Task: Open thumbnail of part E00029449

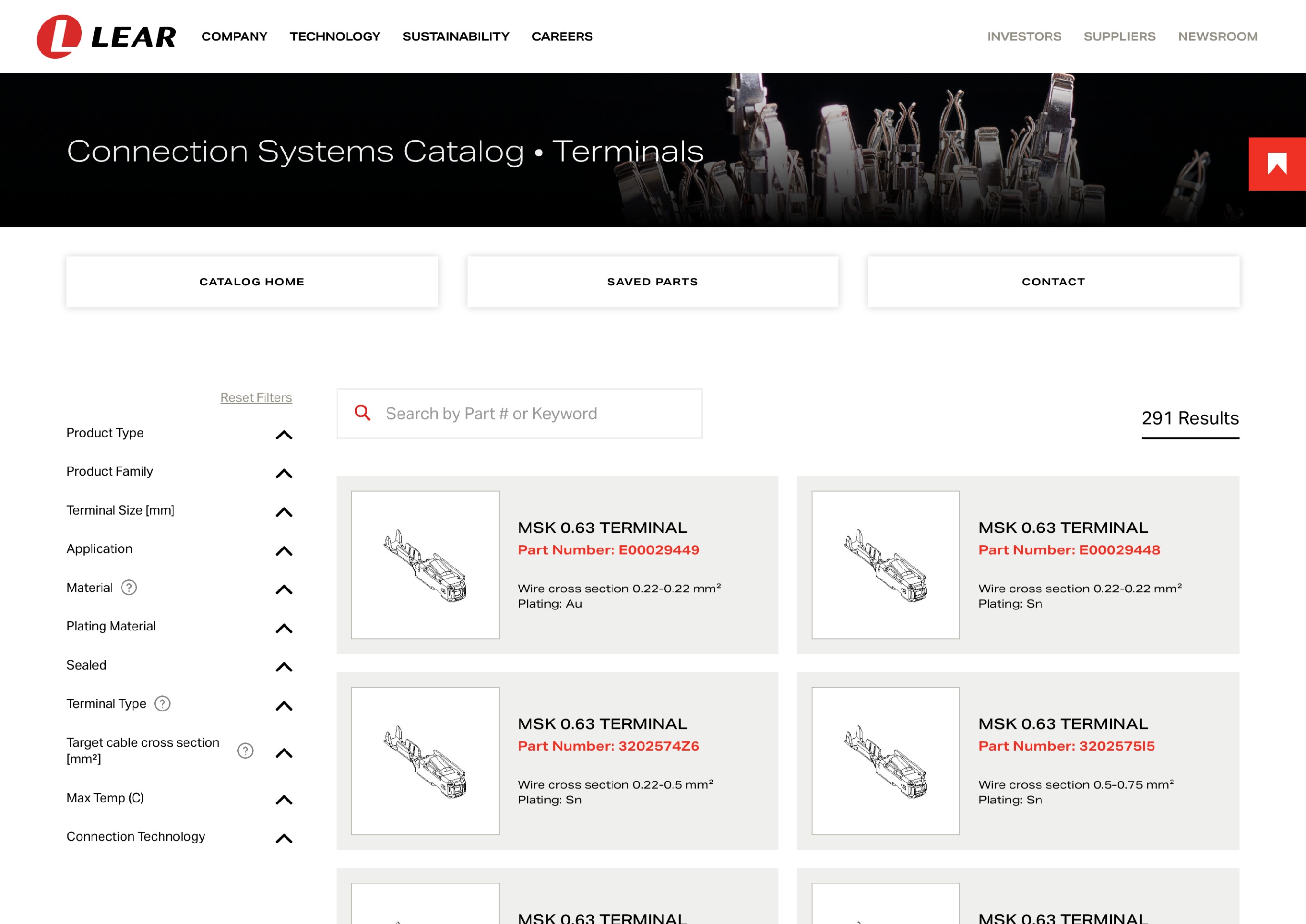Action: pyautogui.click(x=425, y=564)
